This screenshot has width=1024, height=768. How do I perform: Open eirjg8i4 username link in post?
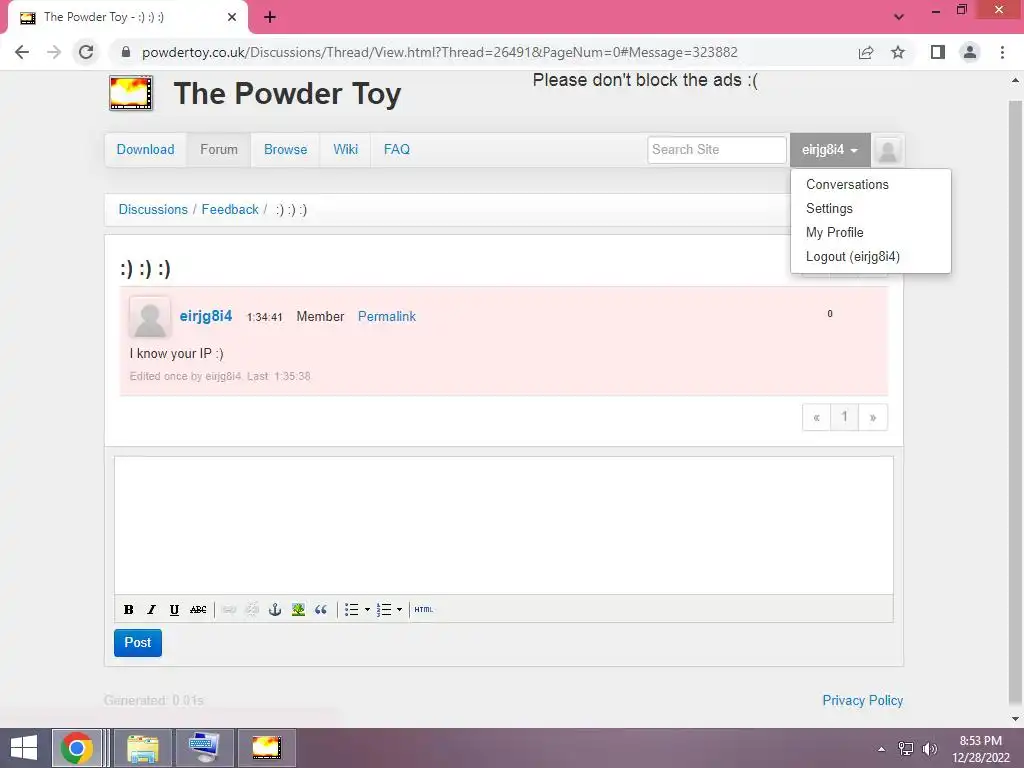tap(206, 316)
